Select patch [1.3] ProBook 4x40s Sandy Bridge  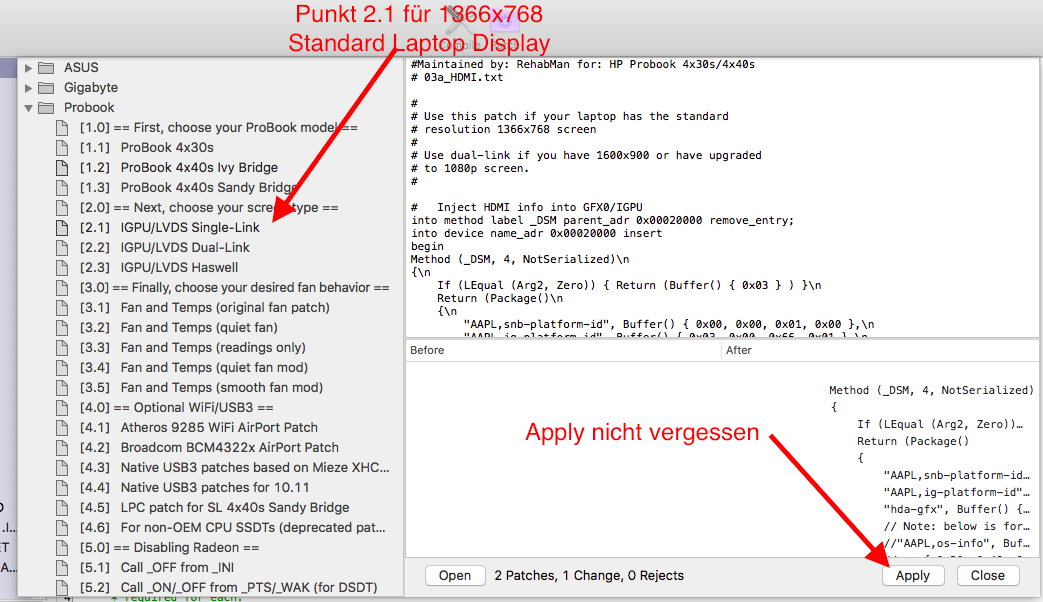click(210, 188)
